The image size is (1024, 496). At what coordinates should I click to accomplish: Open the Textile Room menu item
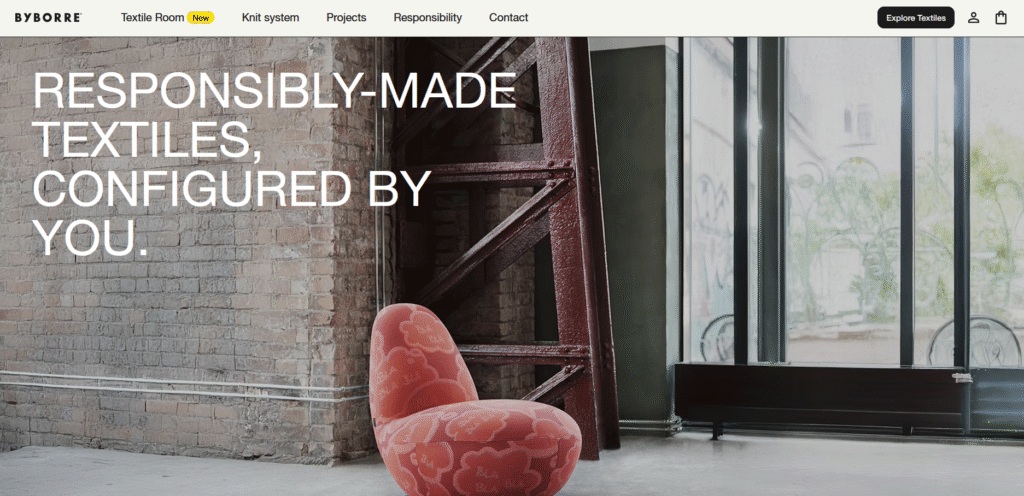(153, 18)
